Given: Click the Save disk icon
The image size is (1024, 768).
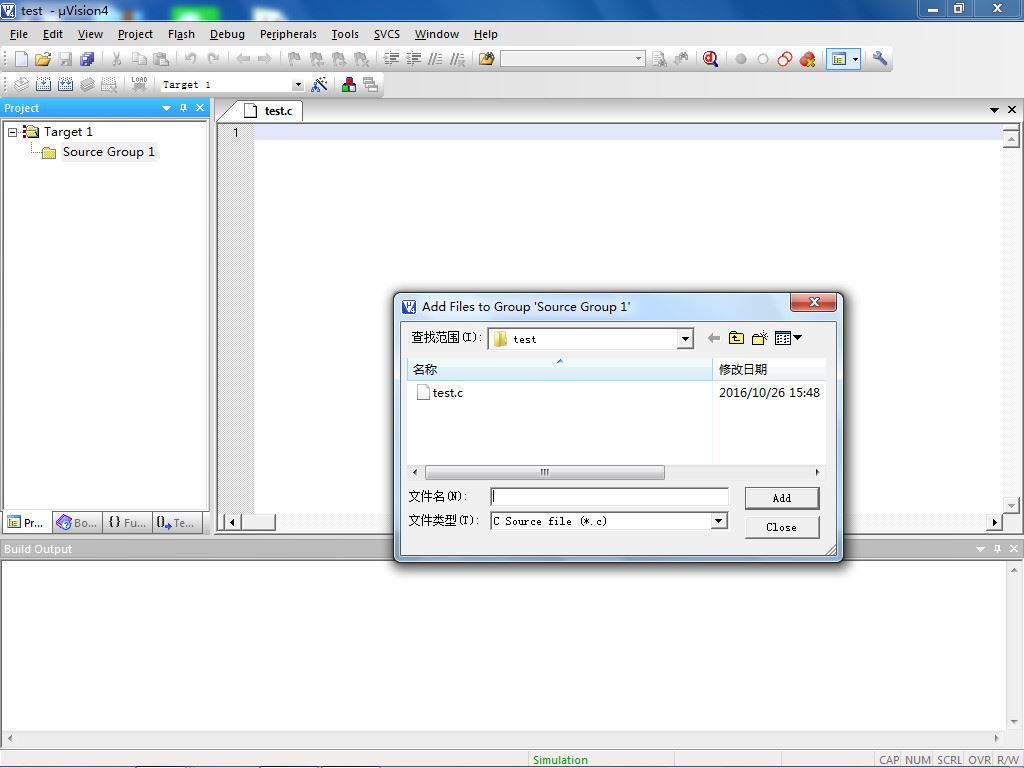Looking at the screenshot, I should (65, 59).
